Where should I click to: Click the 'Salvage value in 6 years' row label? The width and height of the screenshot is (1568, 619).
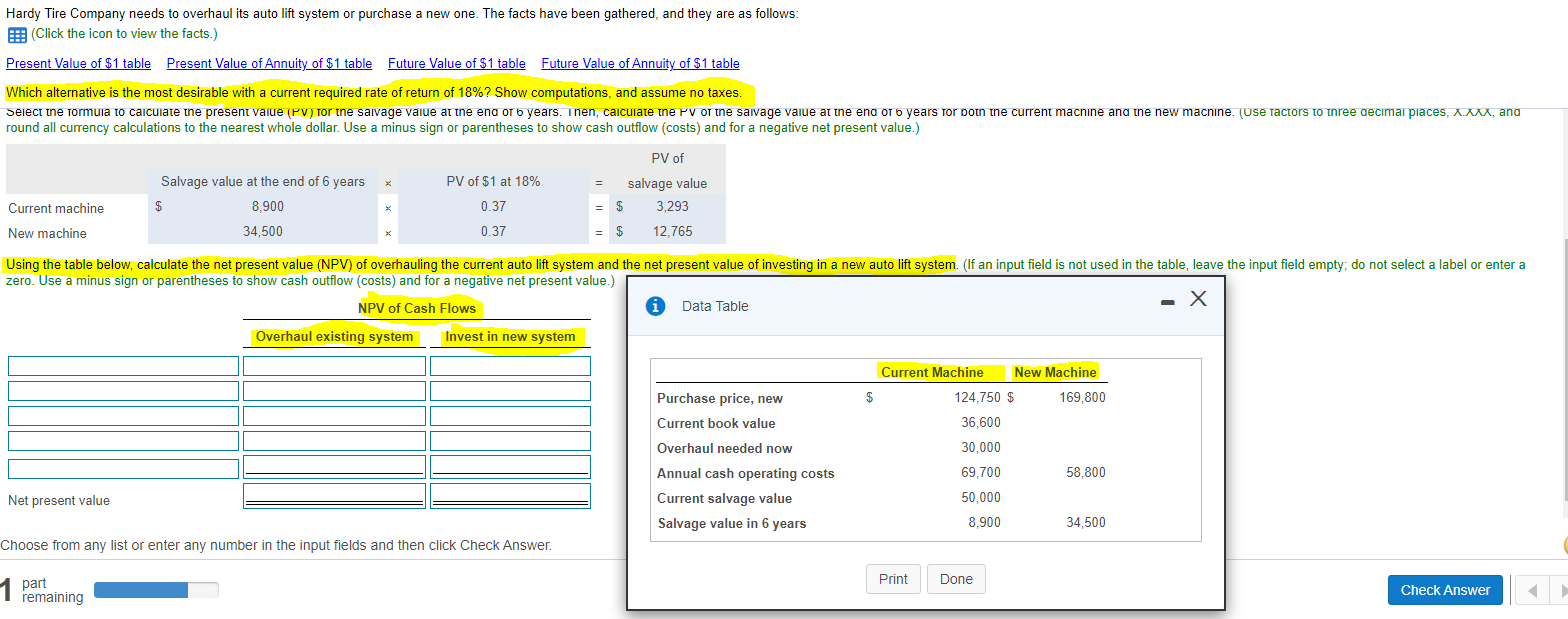[731, 524]
